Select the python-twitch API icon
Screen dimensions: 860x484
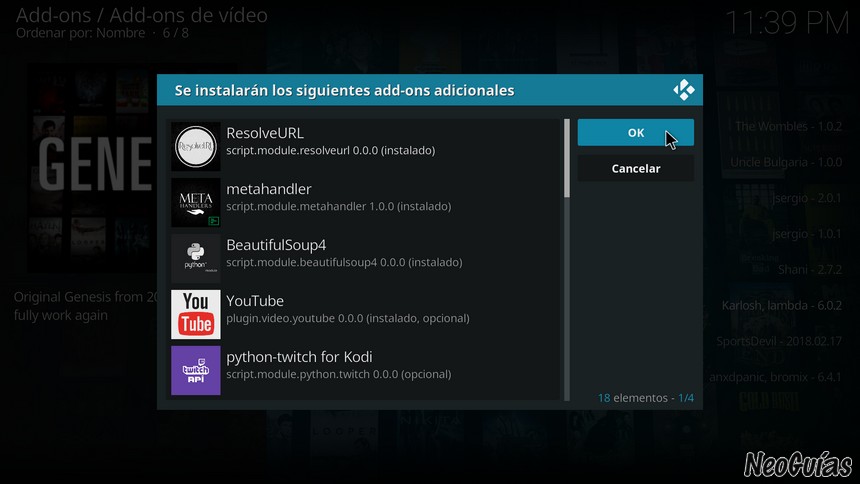pyautogui.click(x=196, y=370)
